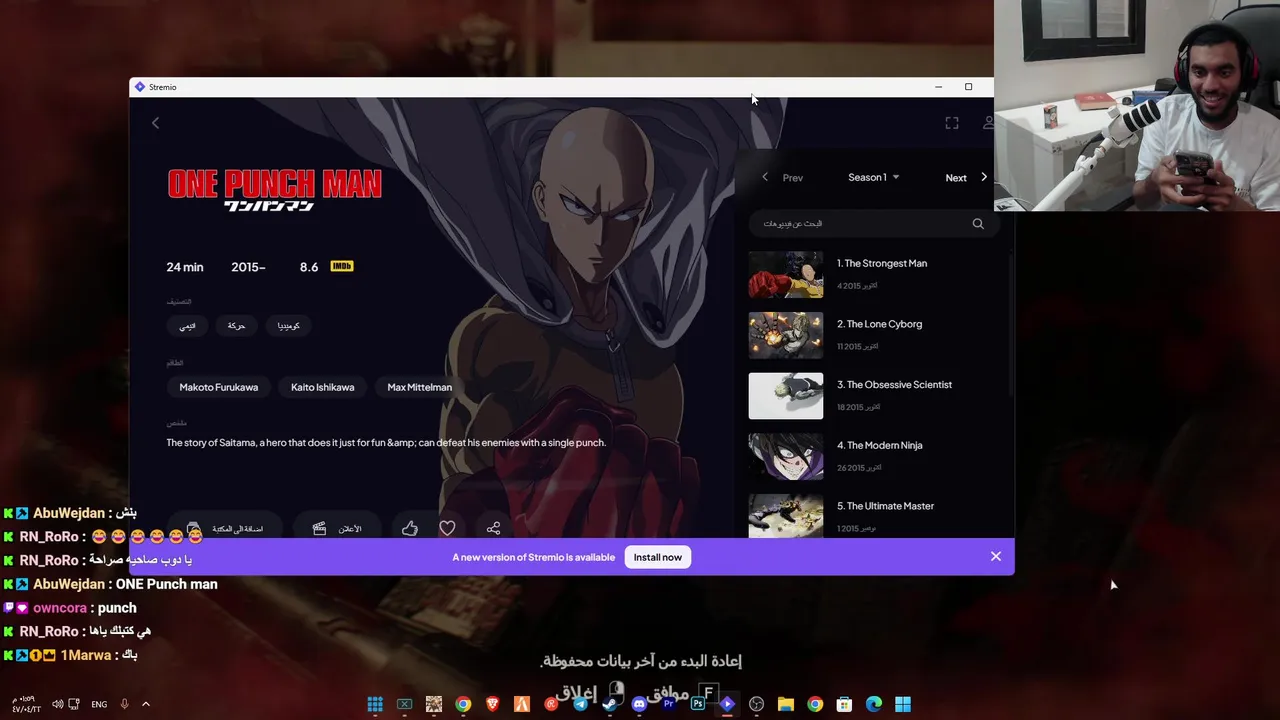This screenshot has height=720, width=1280.
Task: Open episode 5 The Ultimate Master thumbnail
Action: 786,516
